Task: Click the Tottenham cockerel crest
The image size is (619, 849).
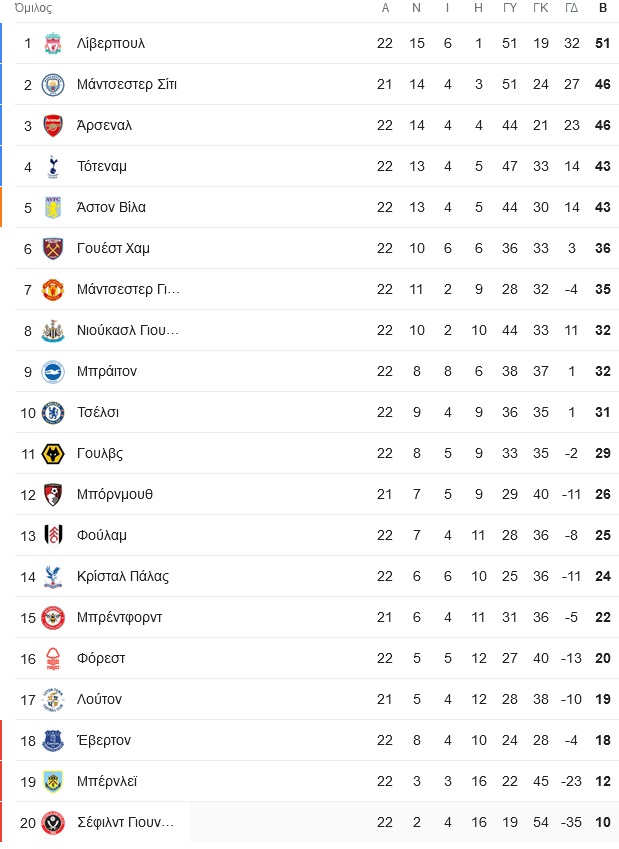Action: pos(53,166)
